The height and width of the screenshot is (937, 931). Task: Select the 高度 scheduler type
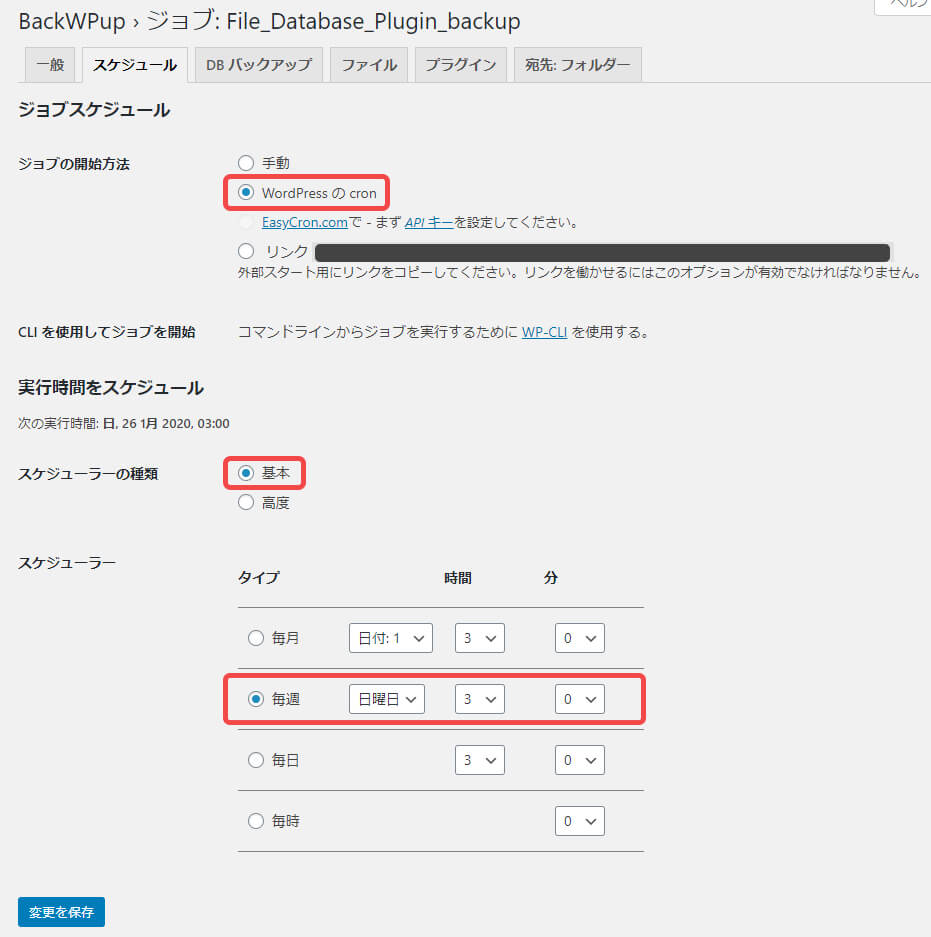pos(246,503)
